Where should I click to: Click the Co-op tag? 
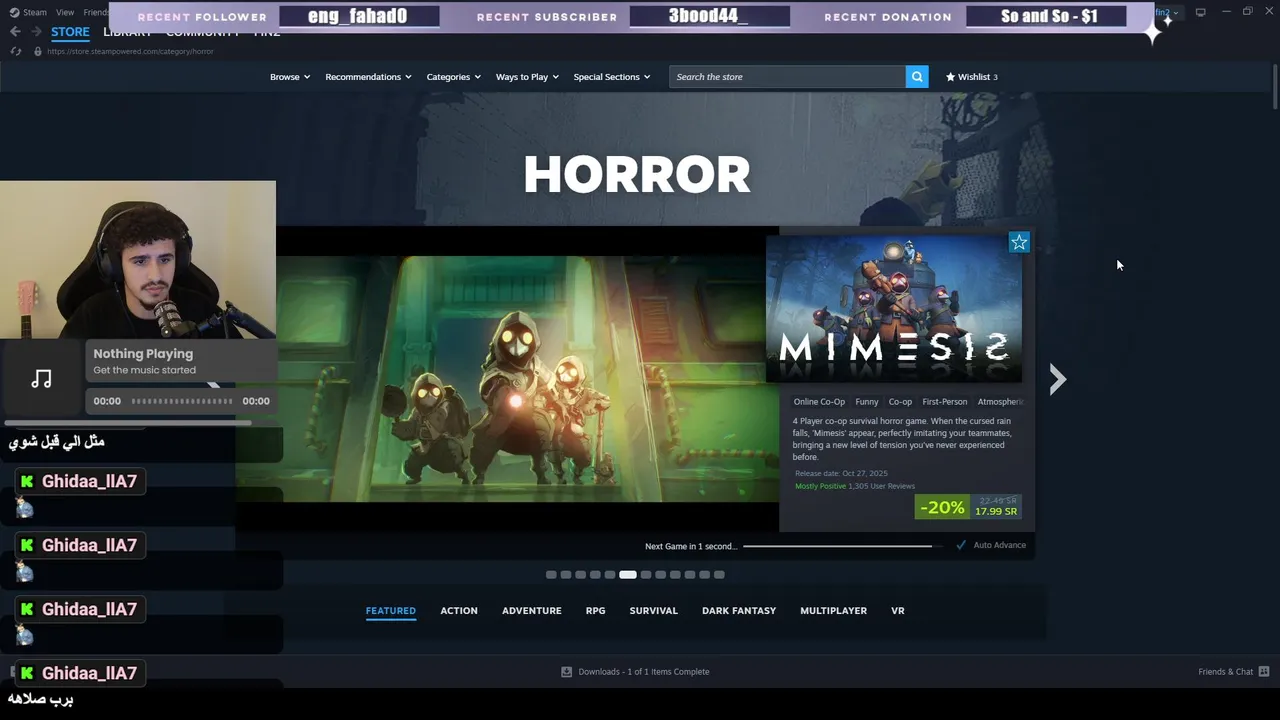point(900,402)
